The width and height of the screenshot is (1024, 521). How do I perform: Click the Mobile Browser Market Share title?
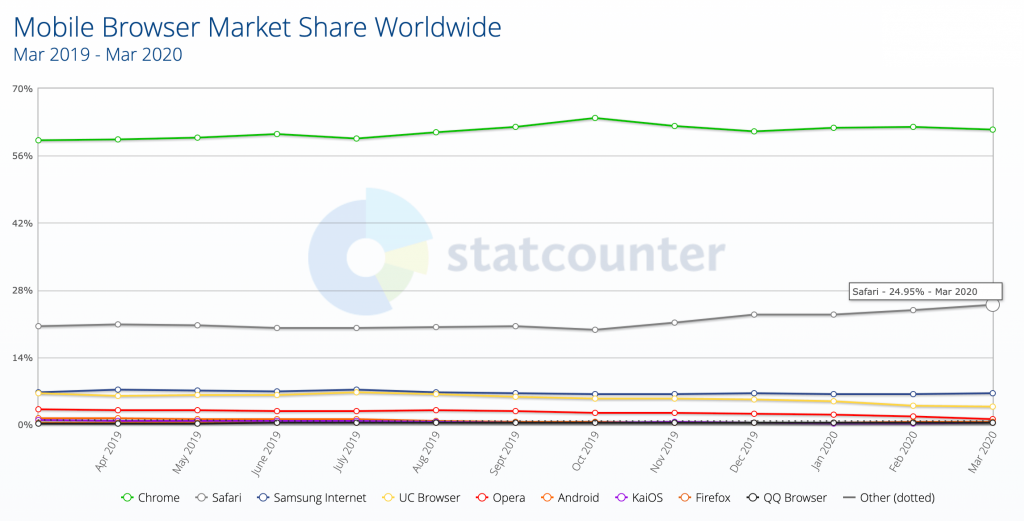(258, 27)
